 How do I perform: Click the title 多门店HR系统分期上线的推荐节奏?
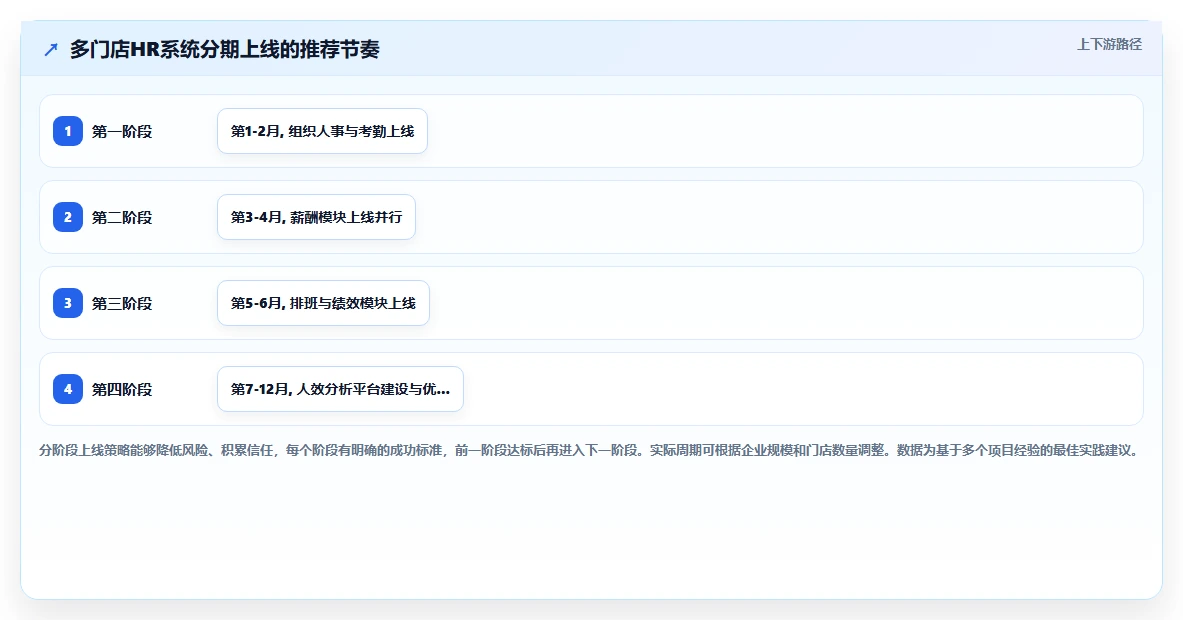coord(225,50)
